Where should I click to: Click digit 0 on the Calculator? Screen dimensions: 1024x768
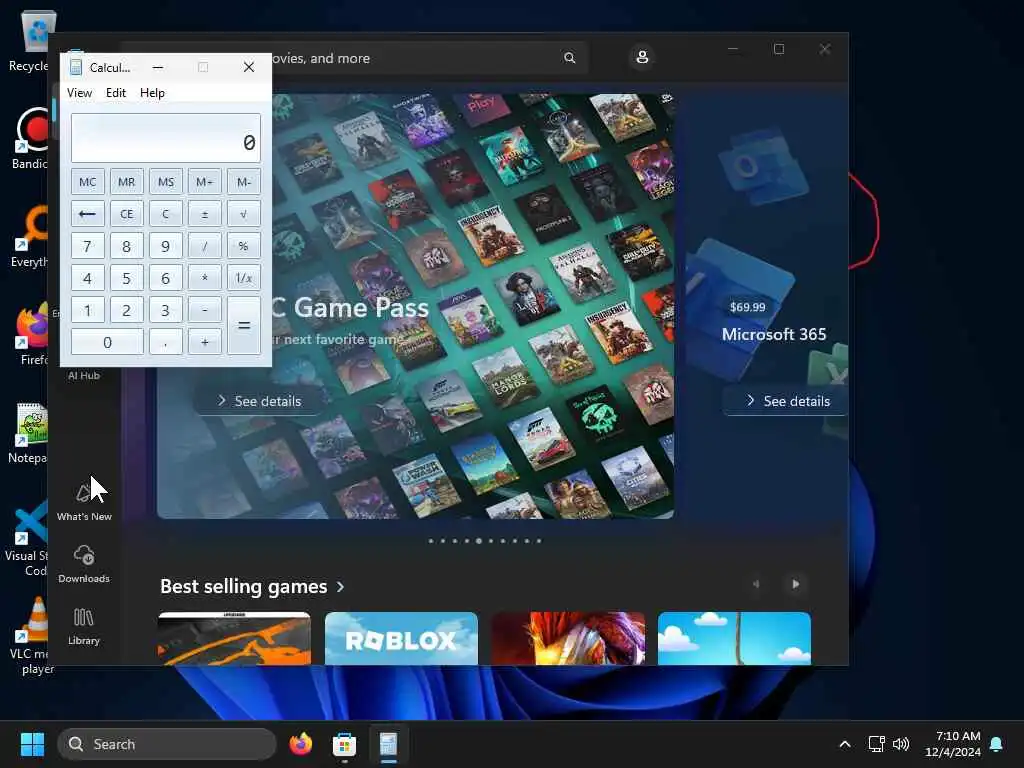[107, 342]
